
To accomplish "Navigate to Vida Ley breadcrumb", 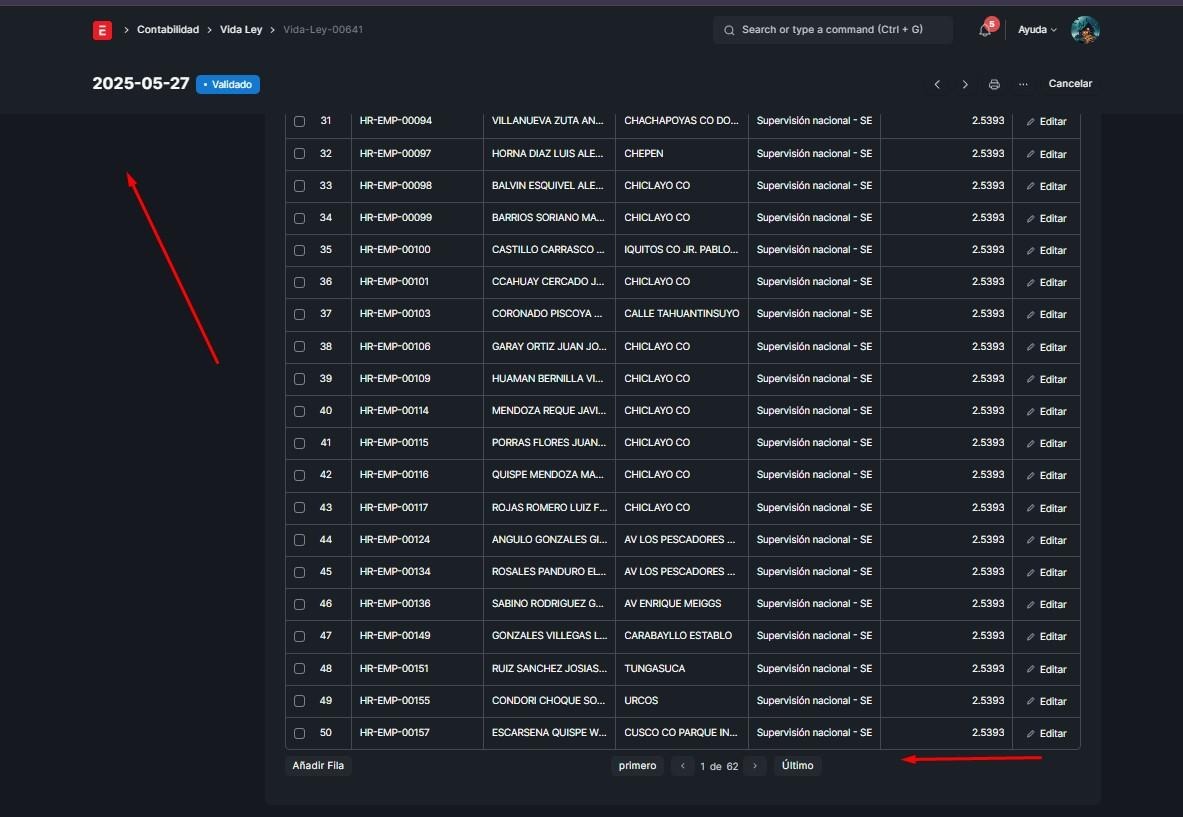I will (x=241, y=30).
